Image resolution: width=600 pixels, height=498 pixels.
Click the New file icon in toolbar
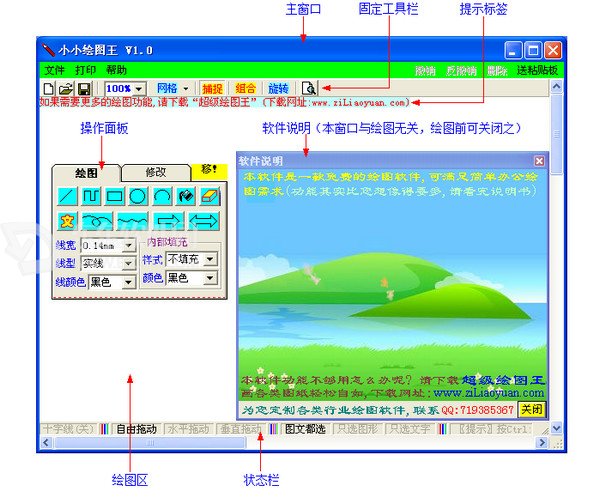click(49, 89)
